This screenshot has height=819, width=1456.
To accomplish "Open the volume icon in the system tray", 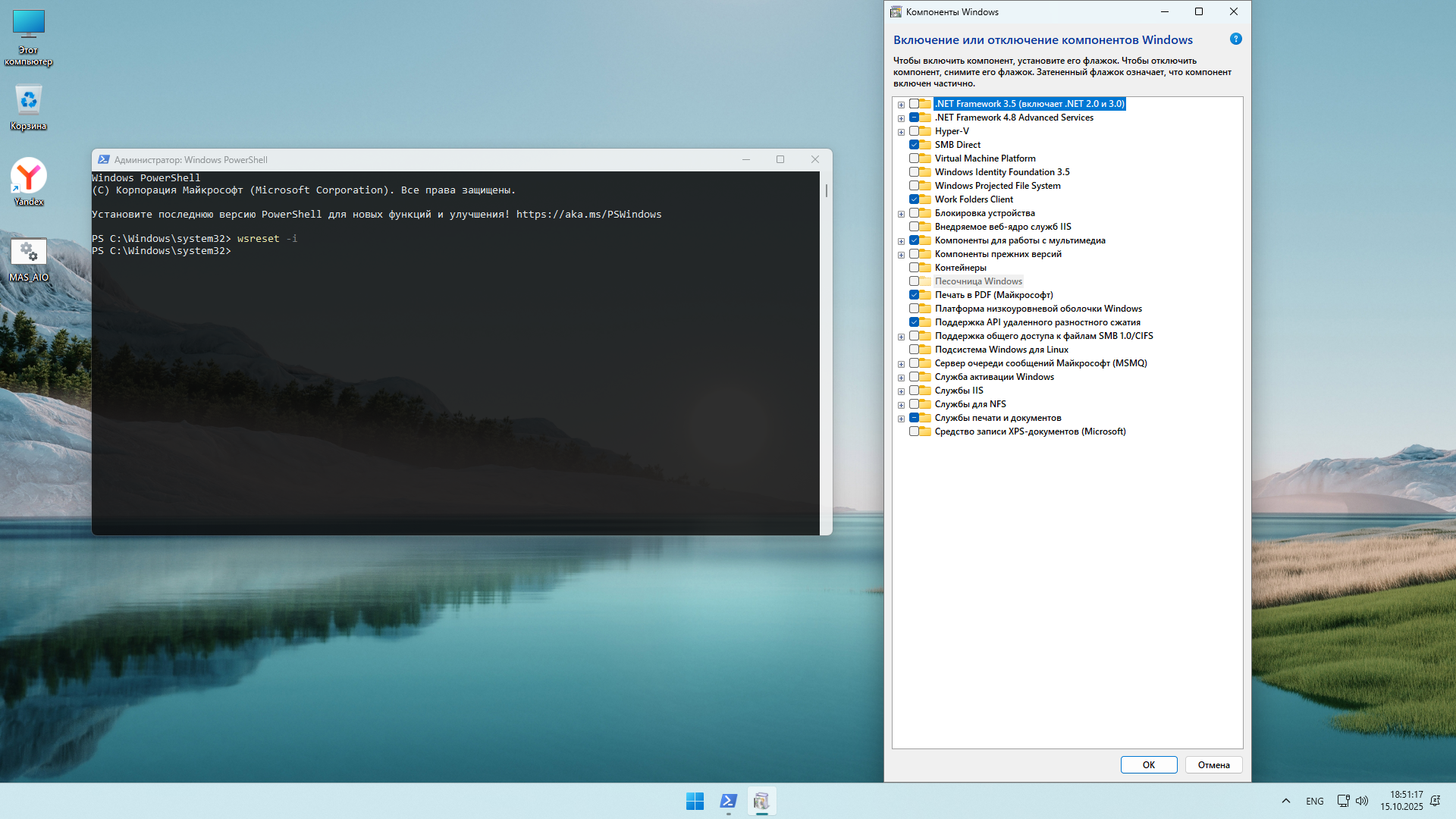I will click(1363, 801).
